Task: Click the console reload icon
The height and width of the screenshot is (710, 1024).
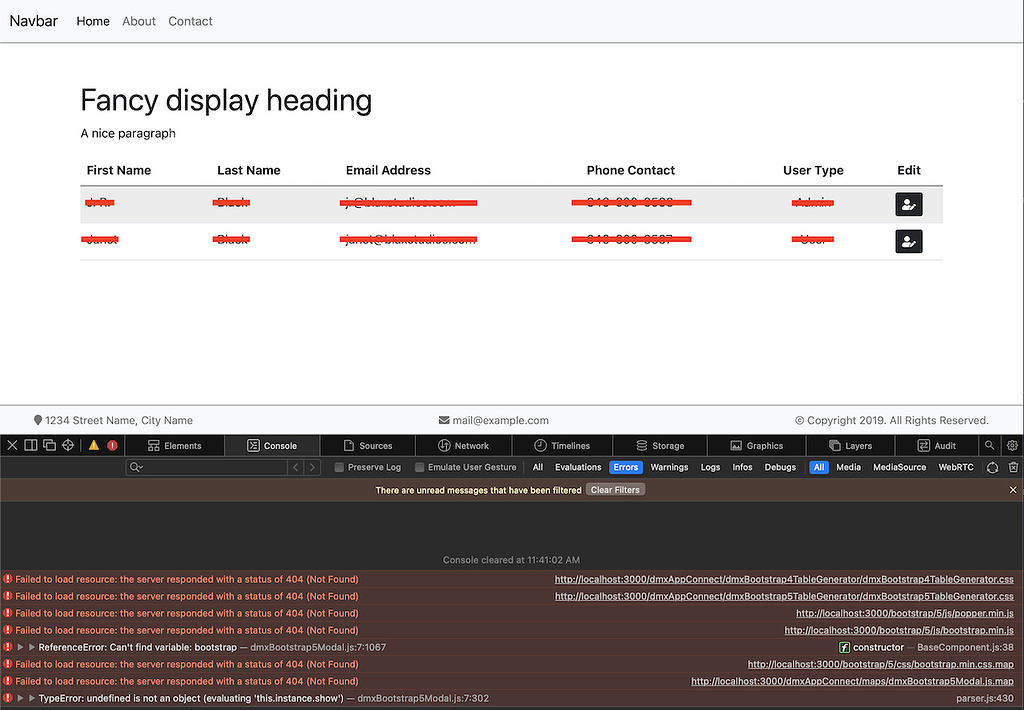Action: coord(992,467)
